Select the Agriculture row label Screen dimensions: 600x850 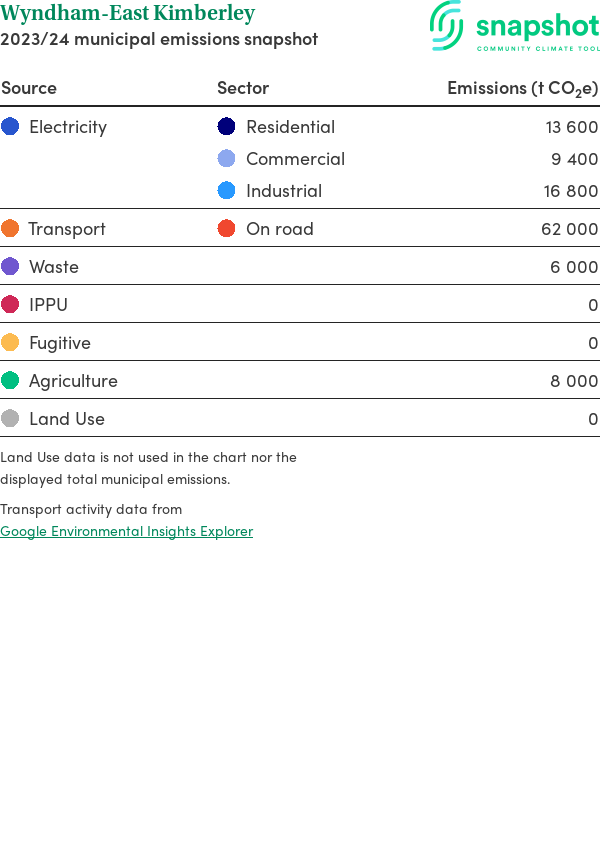[x=73, y=381]
